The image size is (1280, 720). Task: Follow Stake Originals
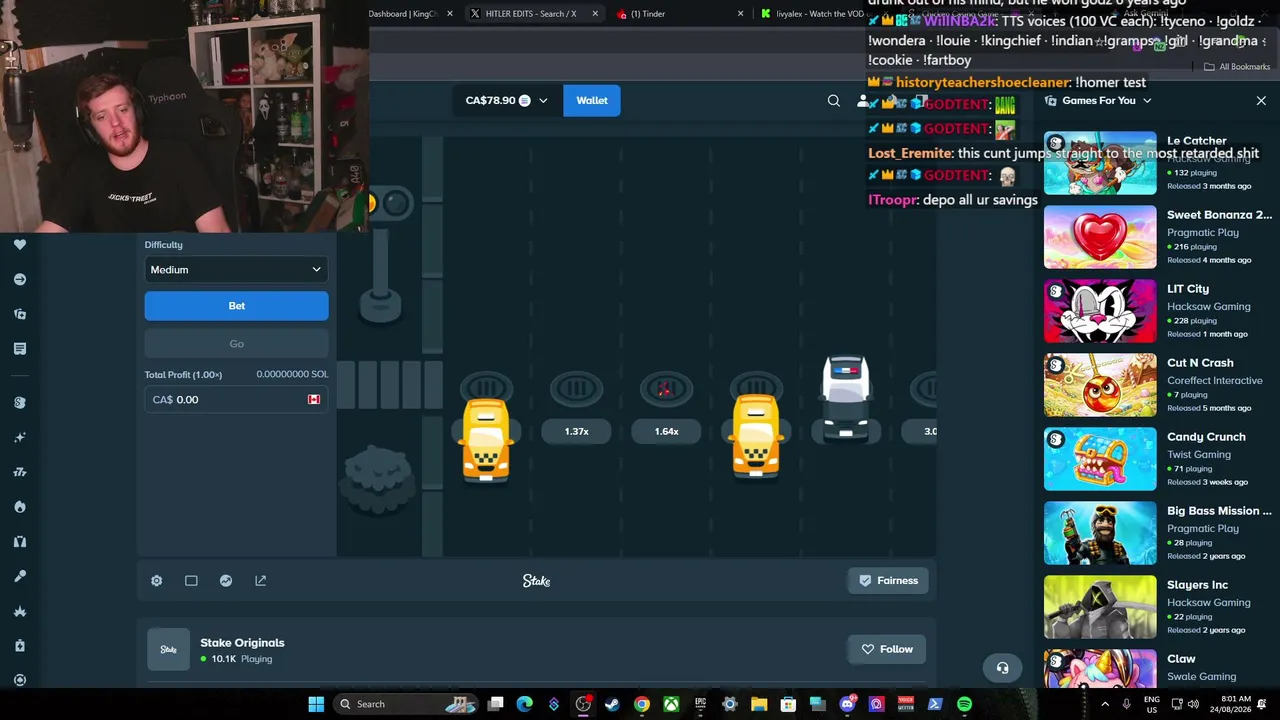pos(887,649)
